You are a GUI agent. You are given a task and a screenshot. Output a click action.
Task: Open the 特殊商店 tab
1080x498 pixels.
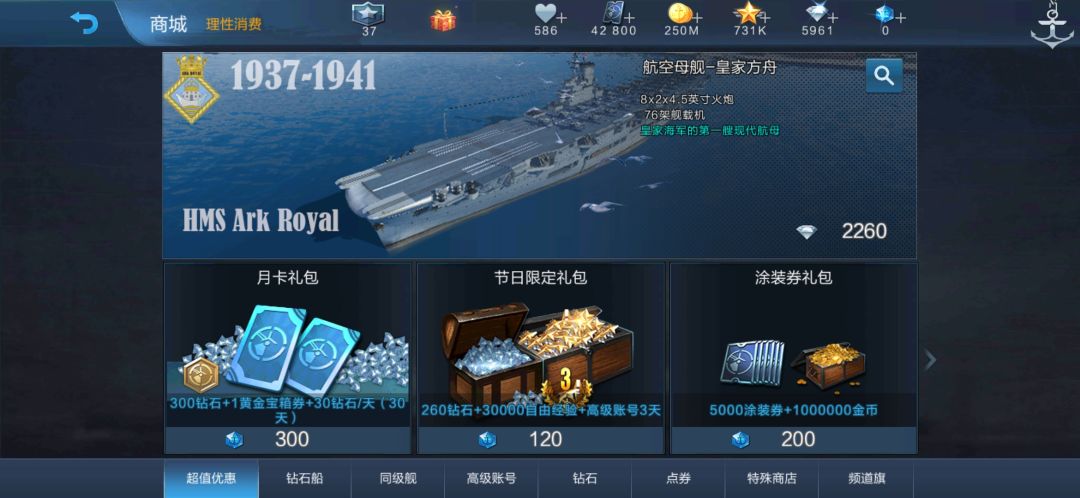click(x=771, y=479)
